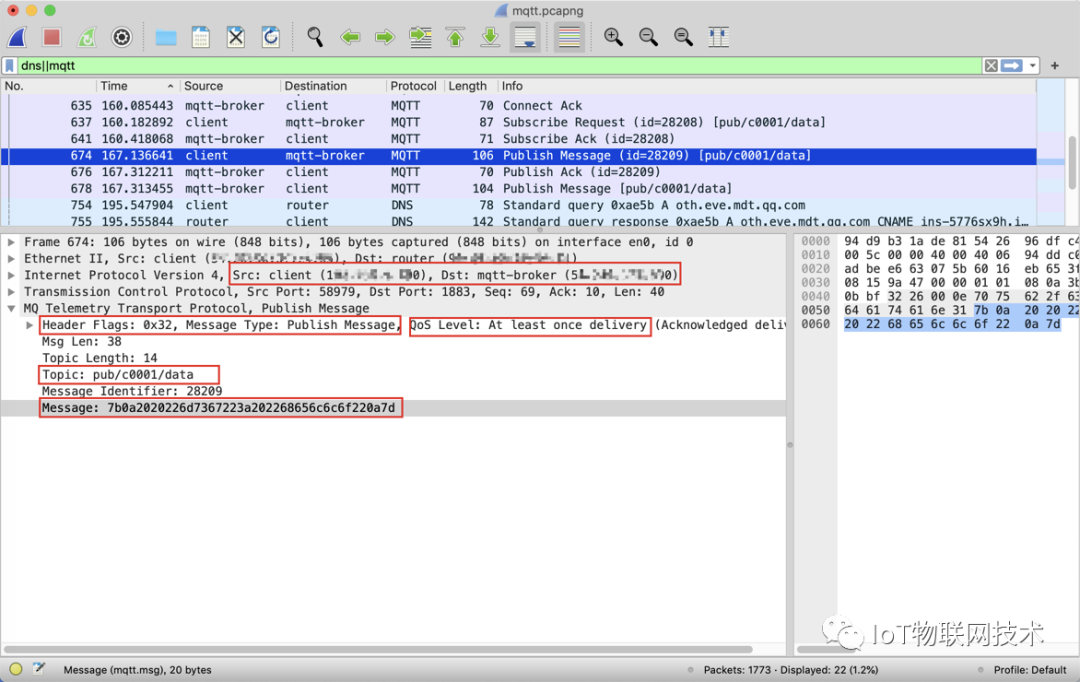Viewport: 1080px width, 682px height.
Task: Apply the display filter with arrow button
Action: coord(1011,65)
